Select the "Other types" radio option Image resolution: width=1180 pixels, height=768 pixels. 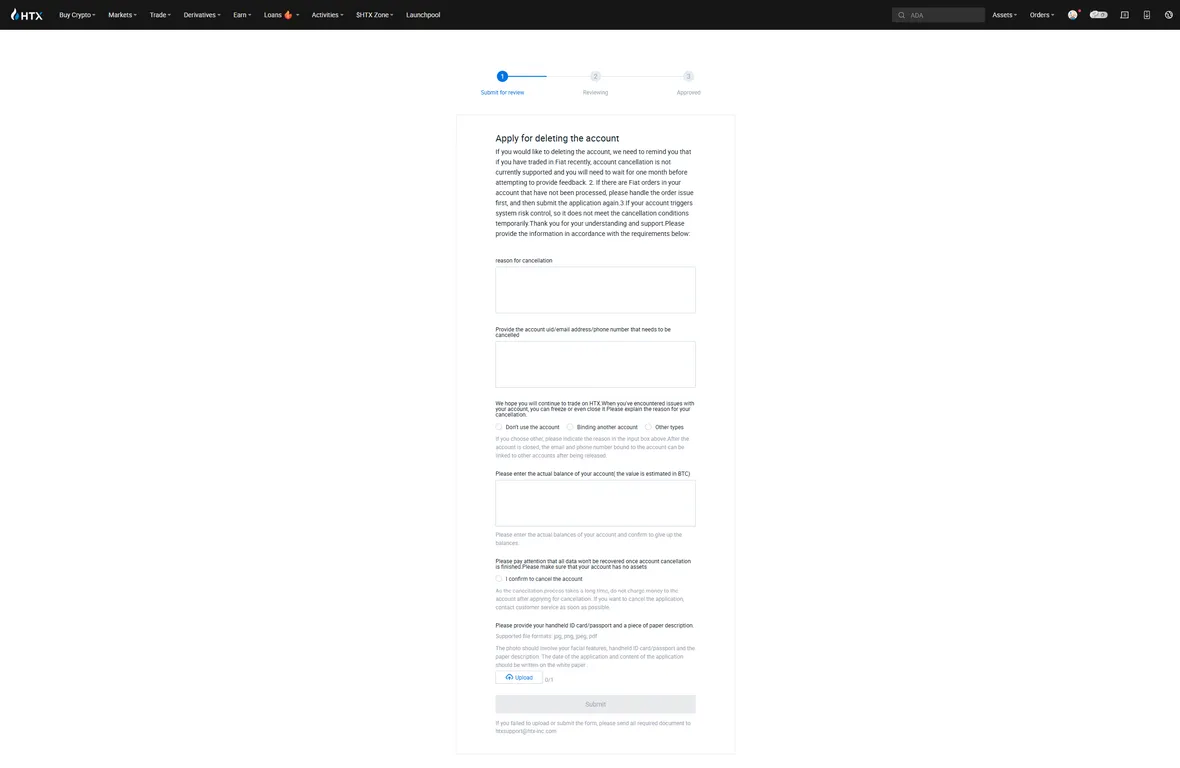(648, 426)
